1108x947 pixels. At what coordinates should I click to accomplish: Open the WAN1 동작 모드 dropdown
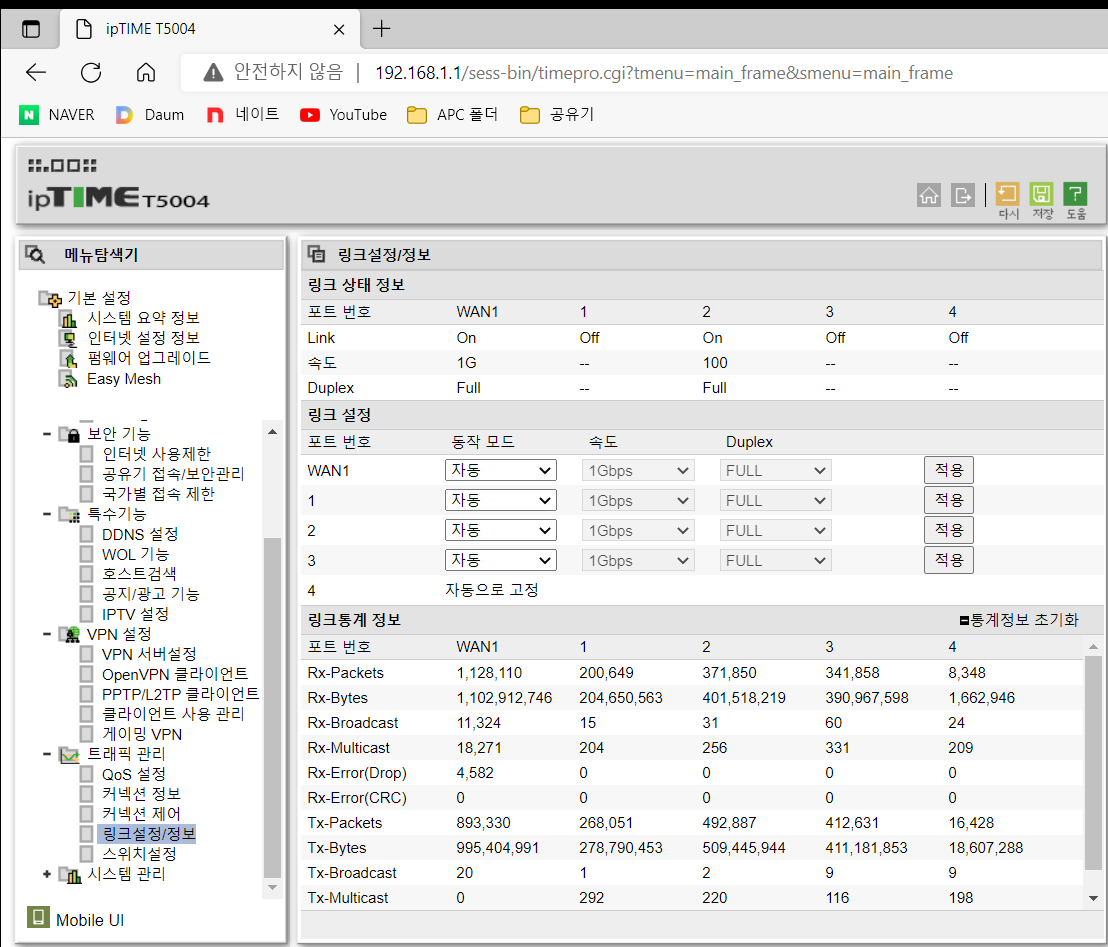click(x=500, y=471)
